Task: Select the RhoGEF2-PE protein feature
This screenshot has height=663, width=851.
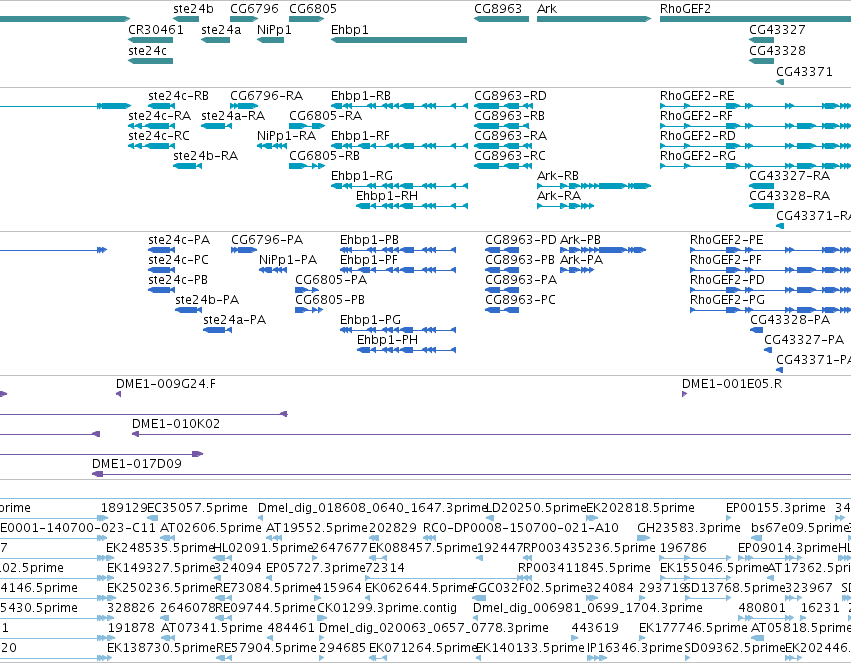Action: (x=770, y=250)
